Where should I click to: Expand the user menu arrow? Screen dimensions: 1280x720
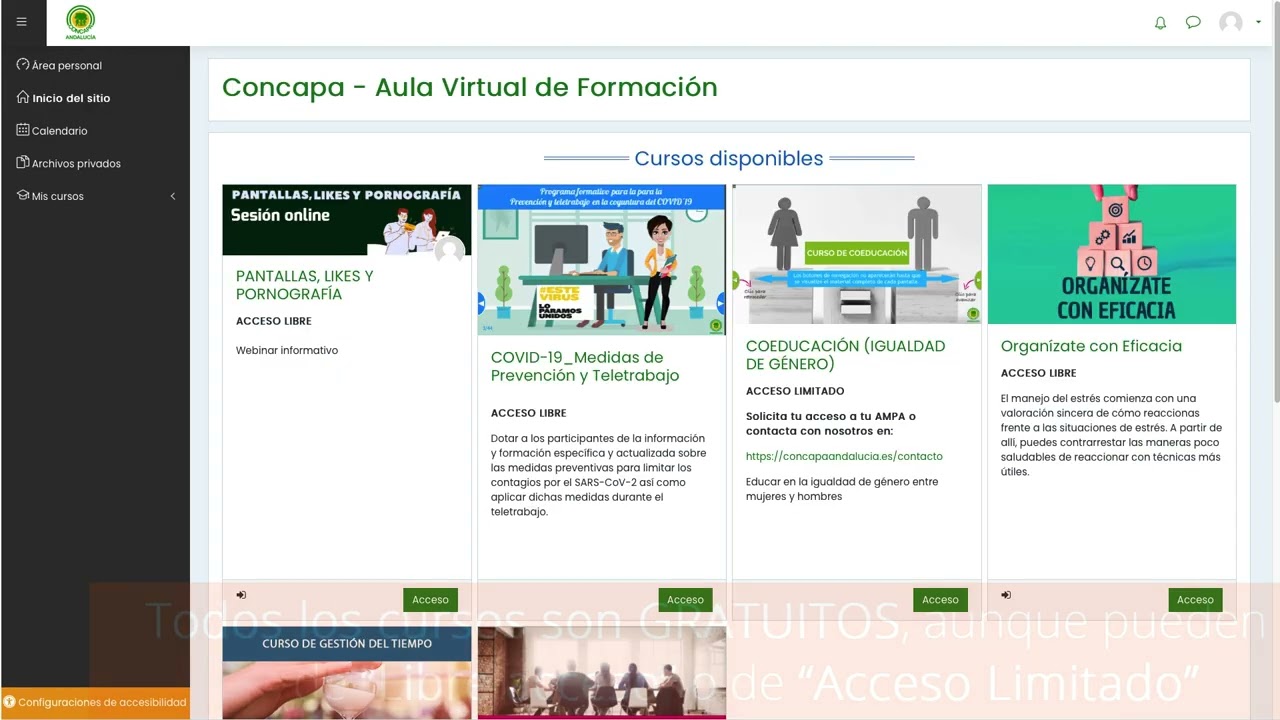1258,22
